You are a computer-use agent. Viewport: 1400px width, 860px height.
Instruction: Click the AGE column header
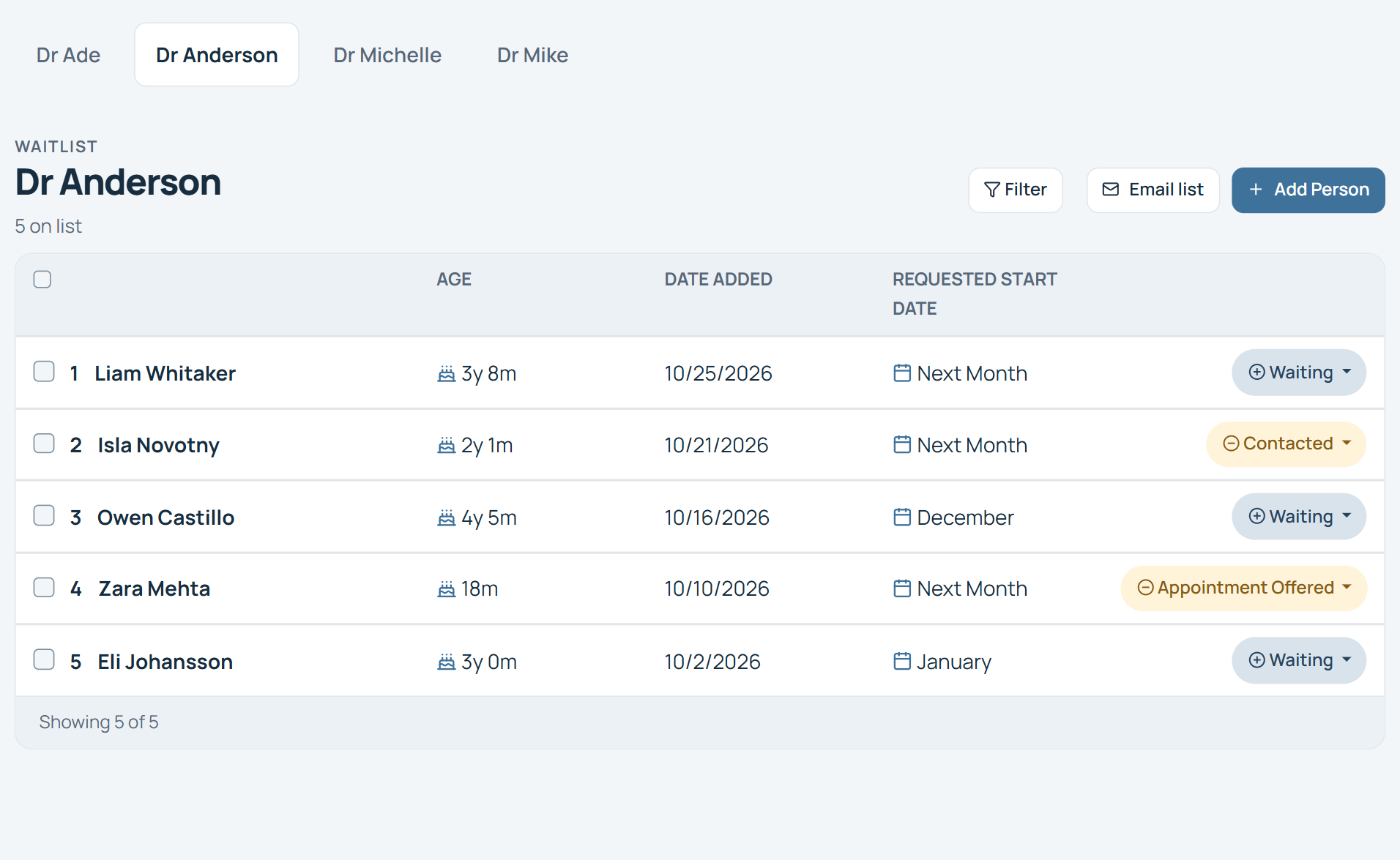(454, 279)
